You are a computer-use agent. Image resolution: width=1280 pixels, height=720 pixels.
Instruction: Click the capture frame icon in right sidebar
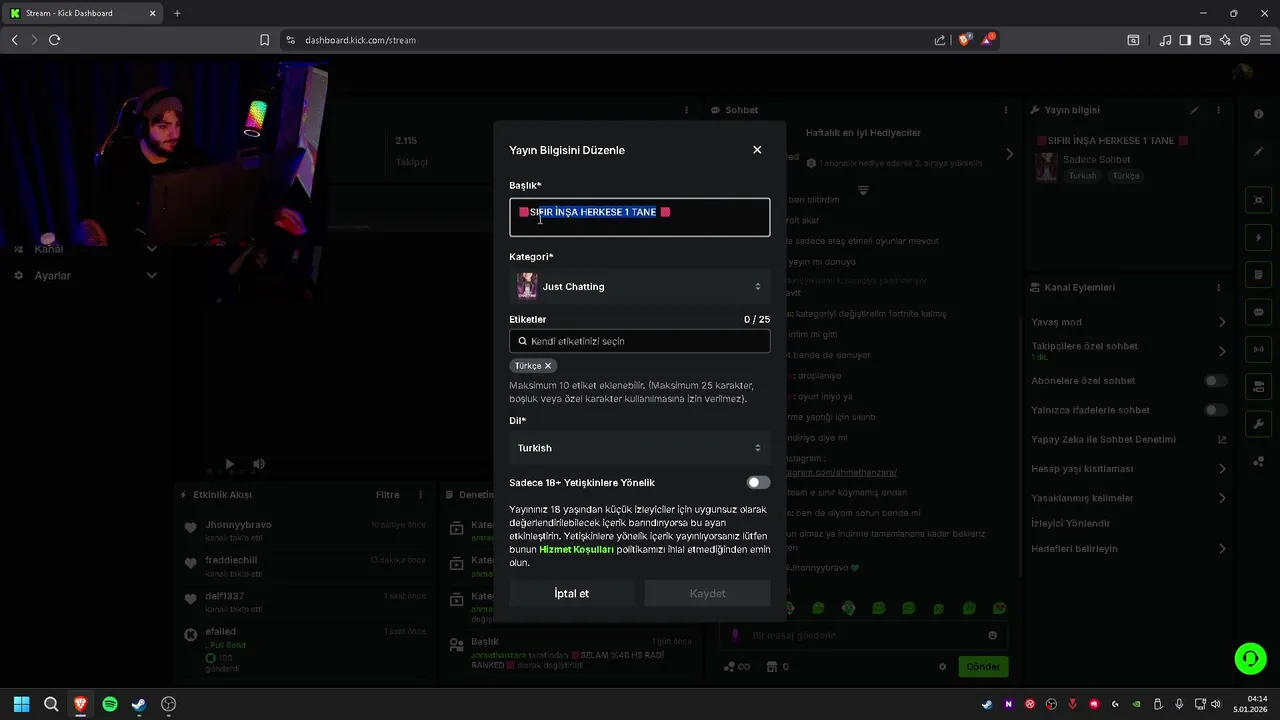point(1258,200)
